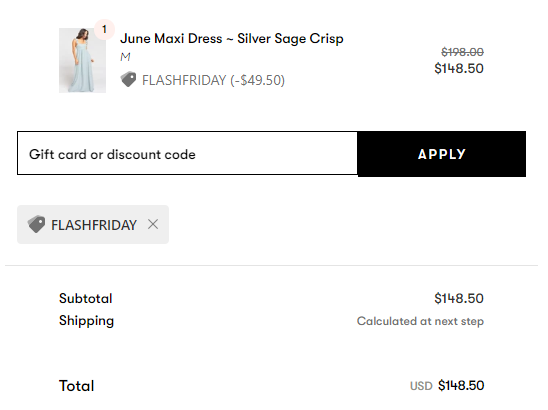Click the Subtotal amount $148.50
This screenshot has height=410, width=548.
point(459,298)
